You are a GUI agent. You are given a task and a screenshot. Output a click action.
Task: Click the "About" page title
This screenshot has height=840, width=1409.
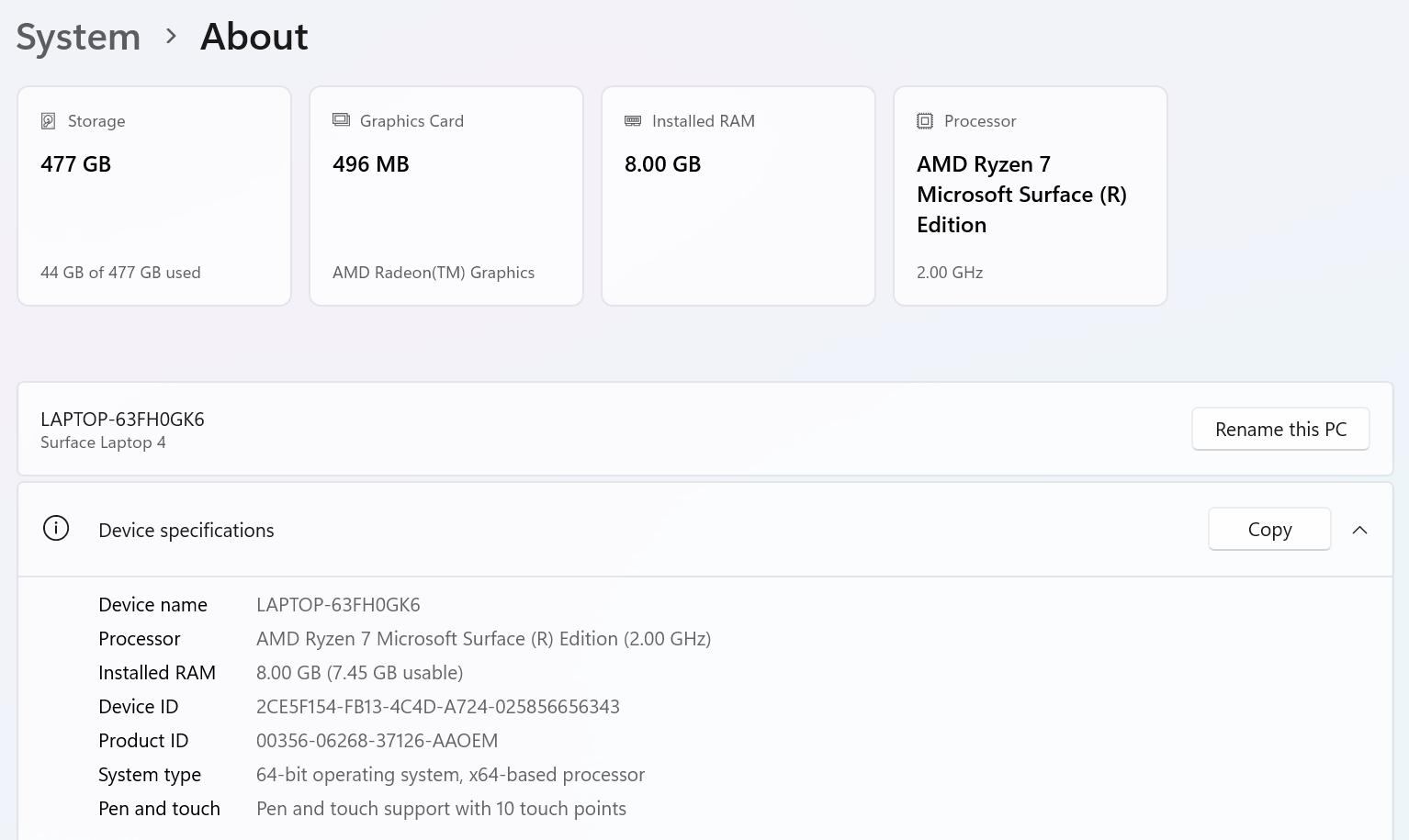click(254, 37)
